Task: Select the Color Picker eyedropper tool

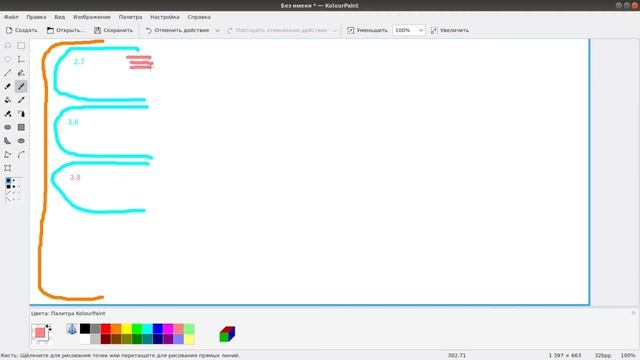Action: tap(21, 100)
